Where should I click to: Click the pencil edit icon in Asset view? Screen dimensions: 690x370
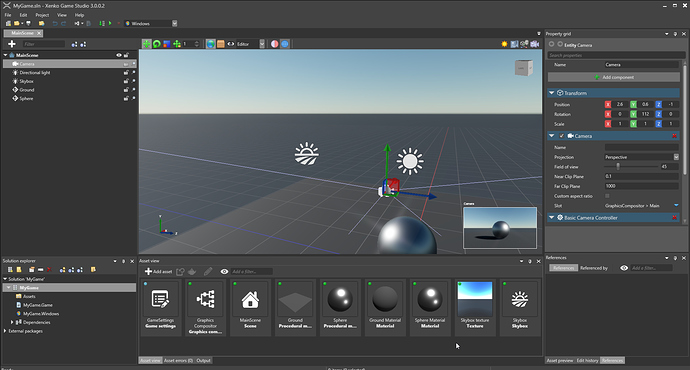[x=208, y=271]
